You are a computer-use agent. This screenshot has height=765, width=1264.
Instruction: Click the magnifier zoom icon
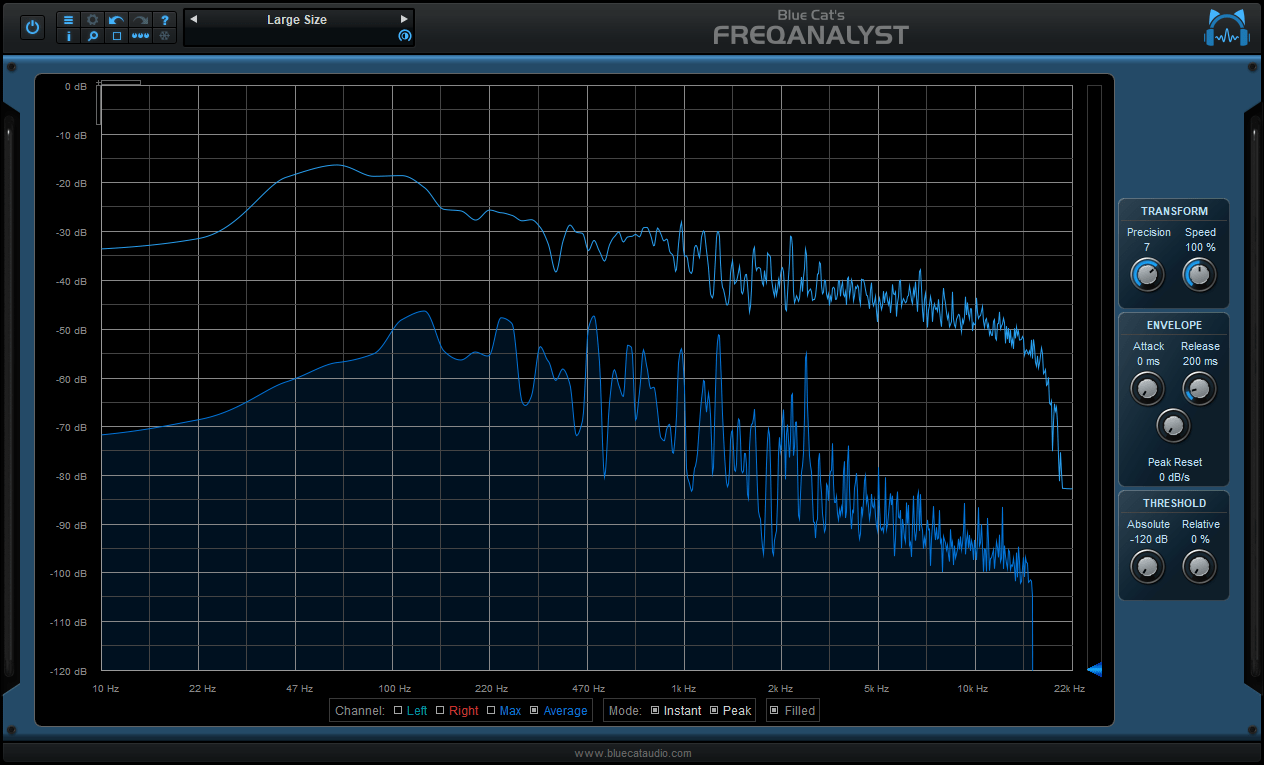coord(93,36)
